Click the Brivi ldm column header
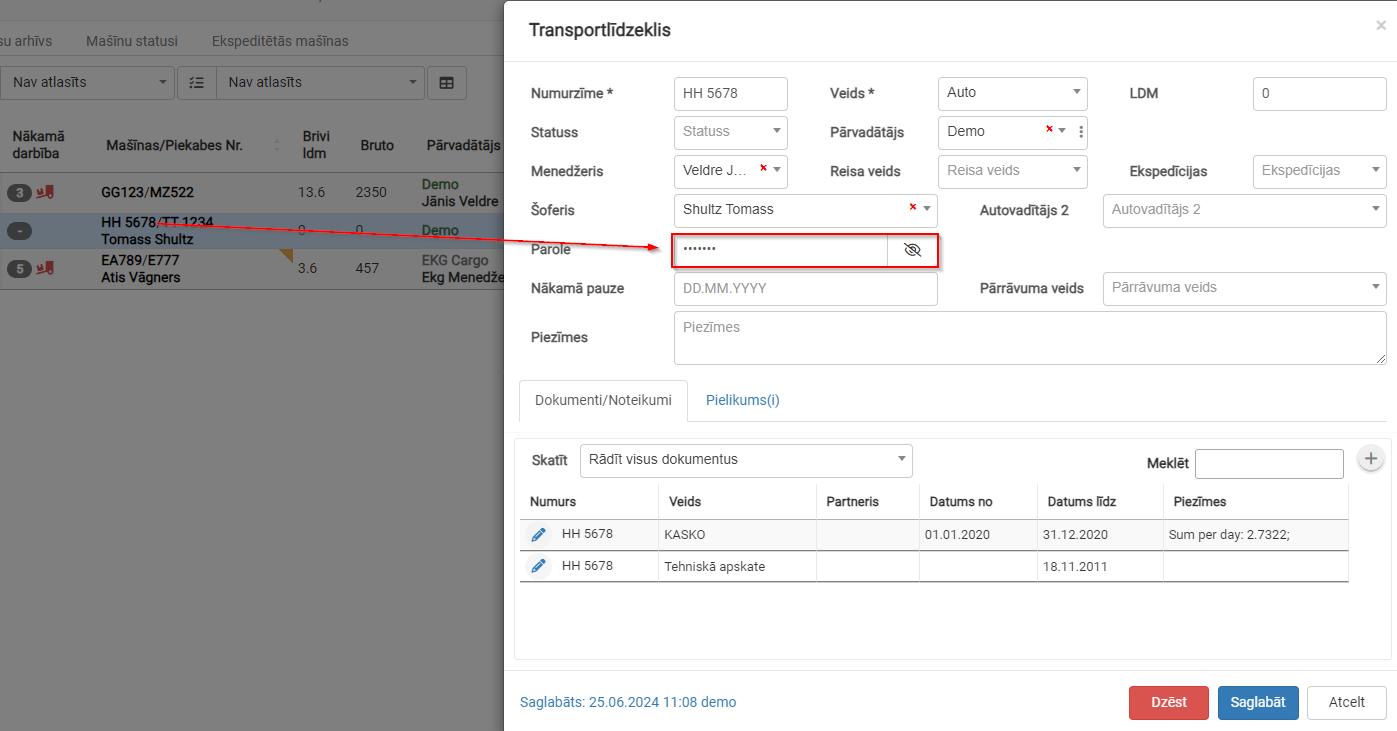The width and height of the screenshot is (1397, 731). (x=316, y=145)
